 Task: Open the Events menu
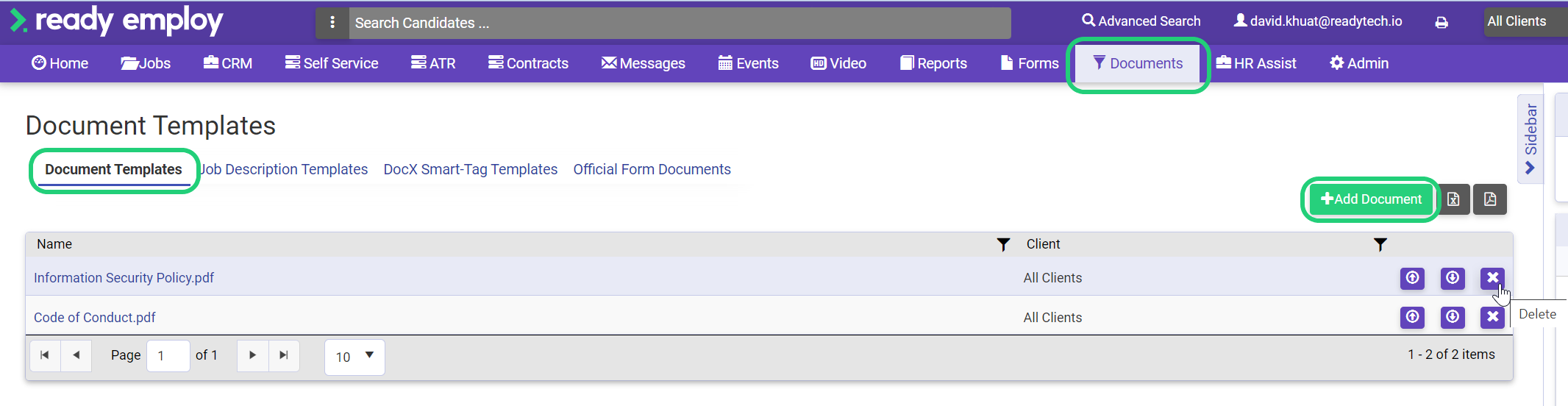tap(748, 63)
